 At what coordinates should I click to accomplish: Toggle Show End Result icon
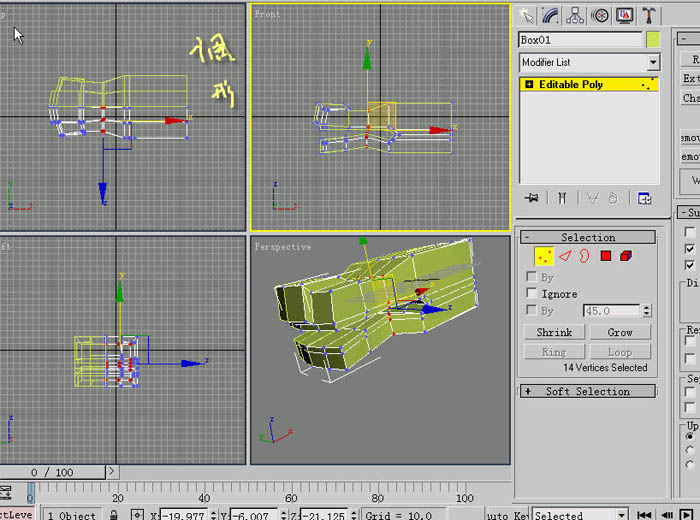point(562,198)
